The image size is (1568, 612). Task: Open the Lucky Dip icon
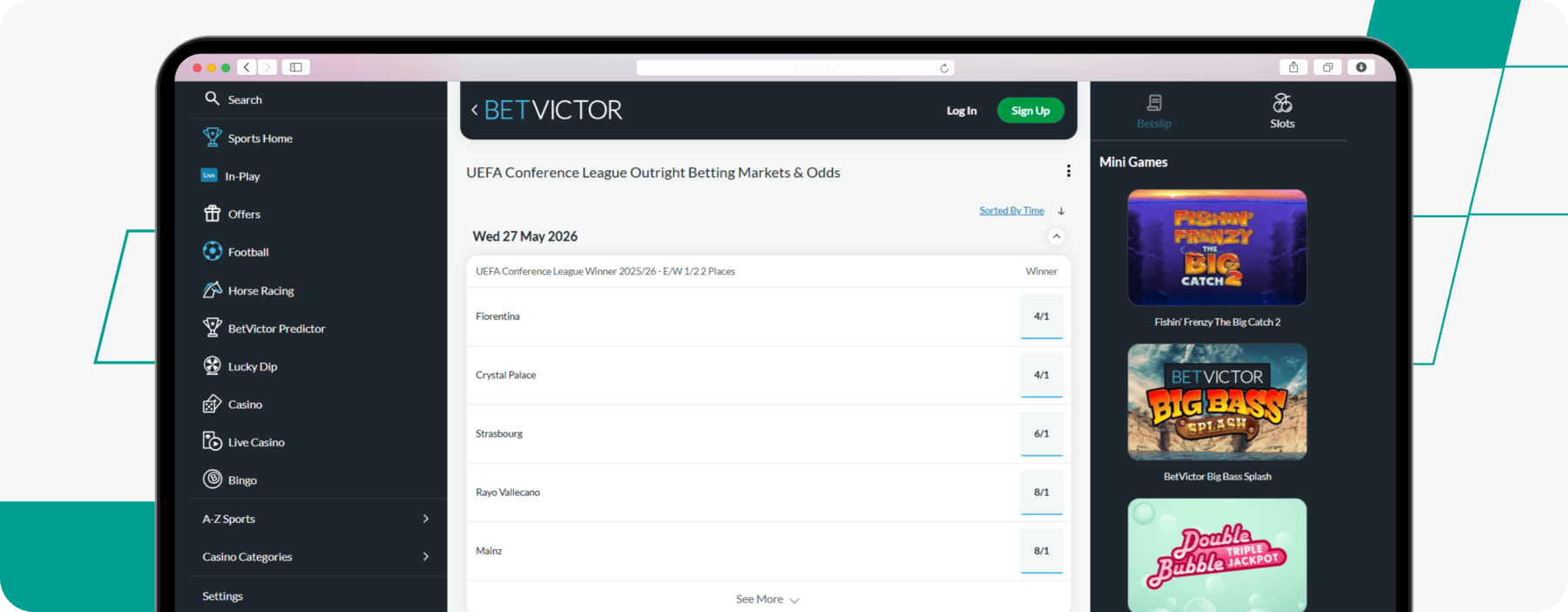coord(212,365)
